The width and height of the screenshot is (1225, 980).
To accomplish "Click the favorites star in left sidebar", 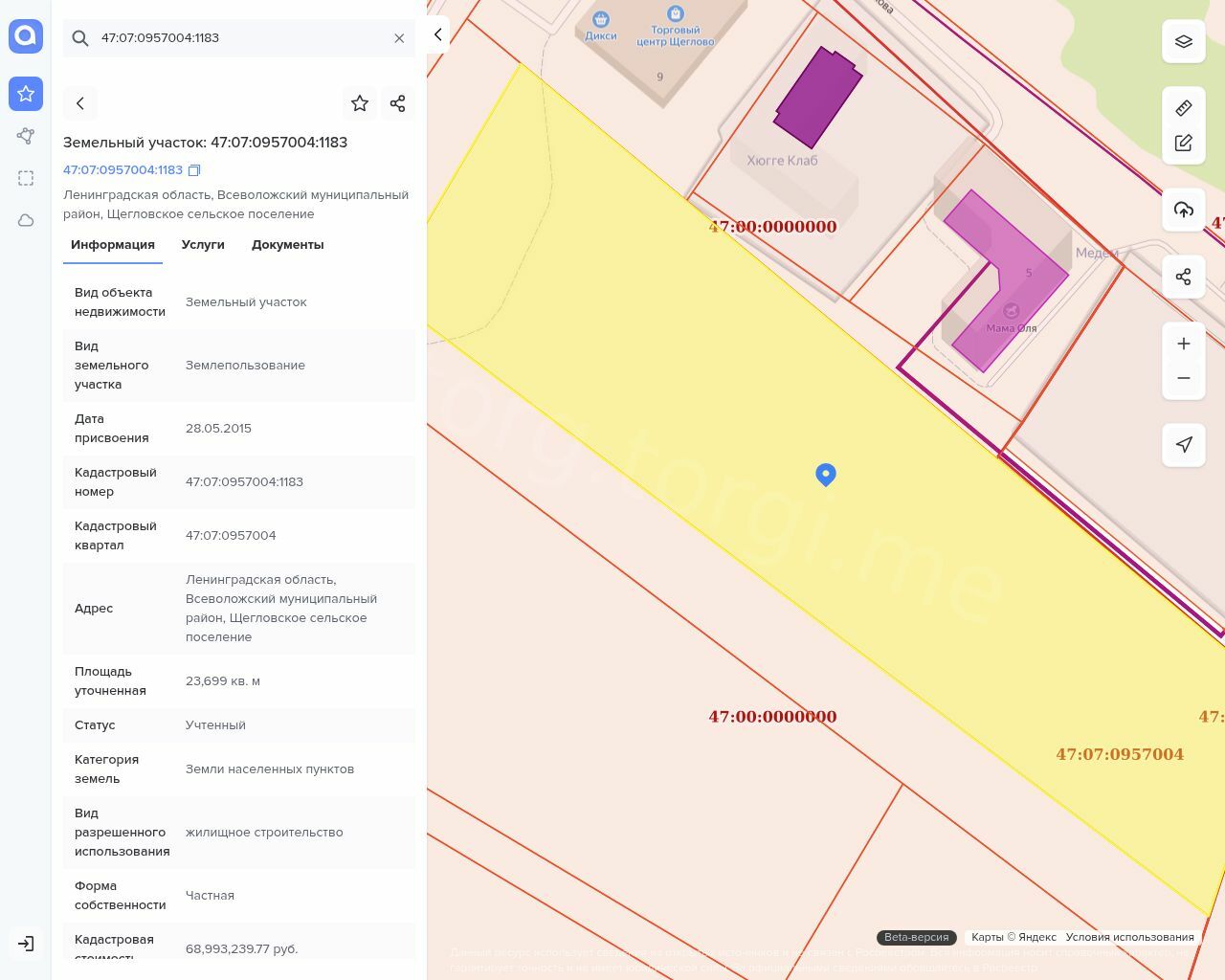I will (x=26, y=94).
